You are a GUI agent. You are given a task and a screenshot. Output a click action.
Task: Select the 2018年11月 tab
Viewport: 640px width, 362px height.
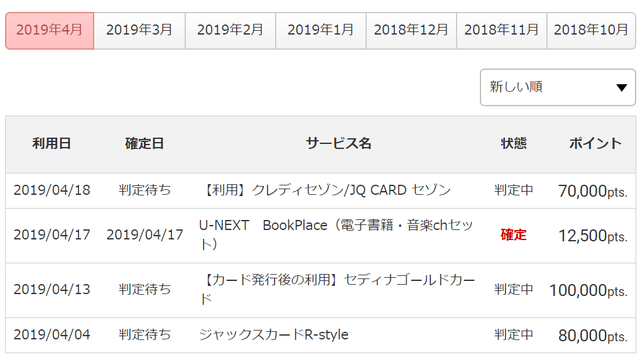(502, 31)
